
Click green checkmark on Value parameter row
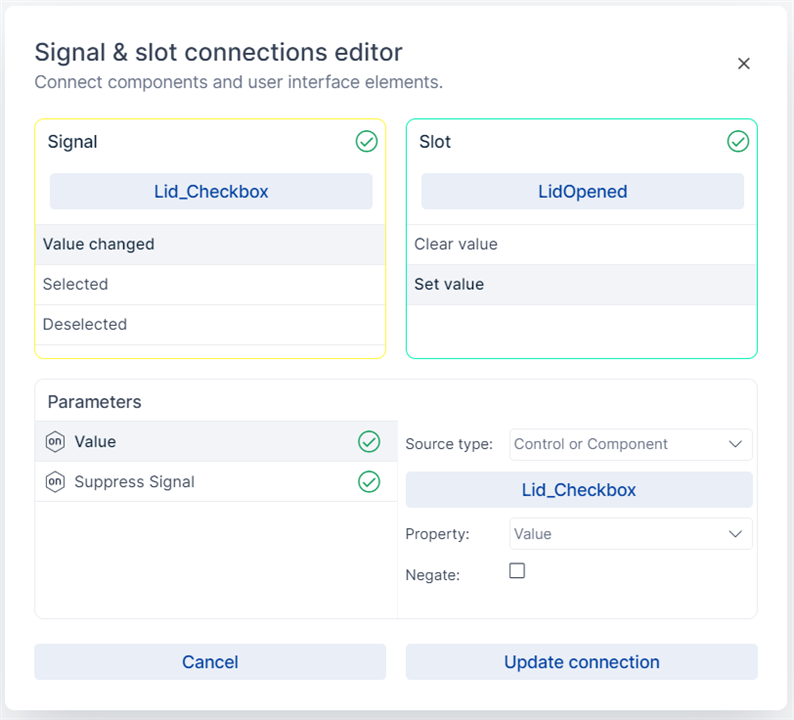369,442
